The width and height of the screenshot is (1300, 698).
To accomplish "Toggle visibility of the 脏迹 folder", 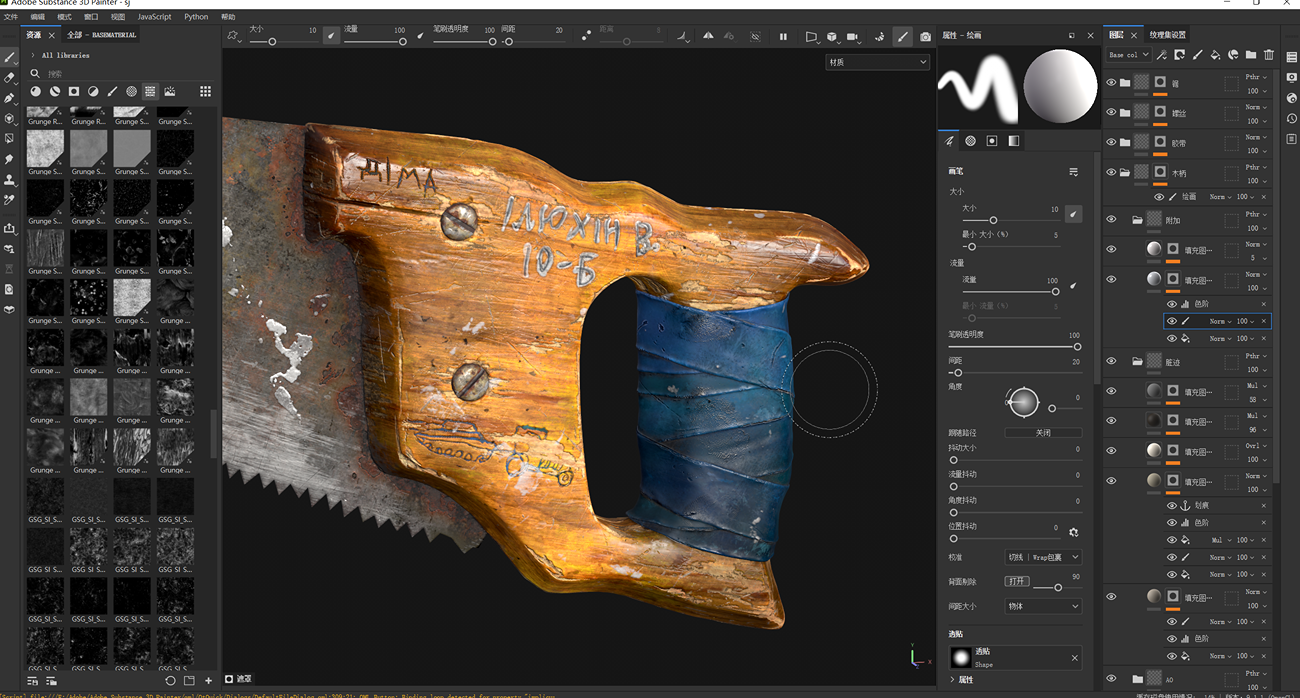I will click(1111, 361).
